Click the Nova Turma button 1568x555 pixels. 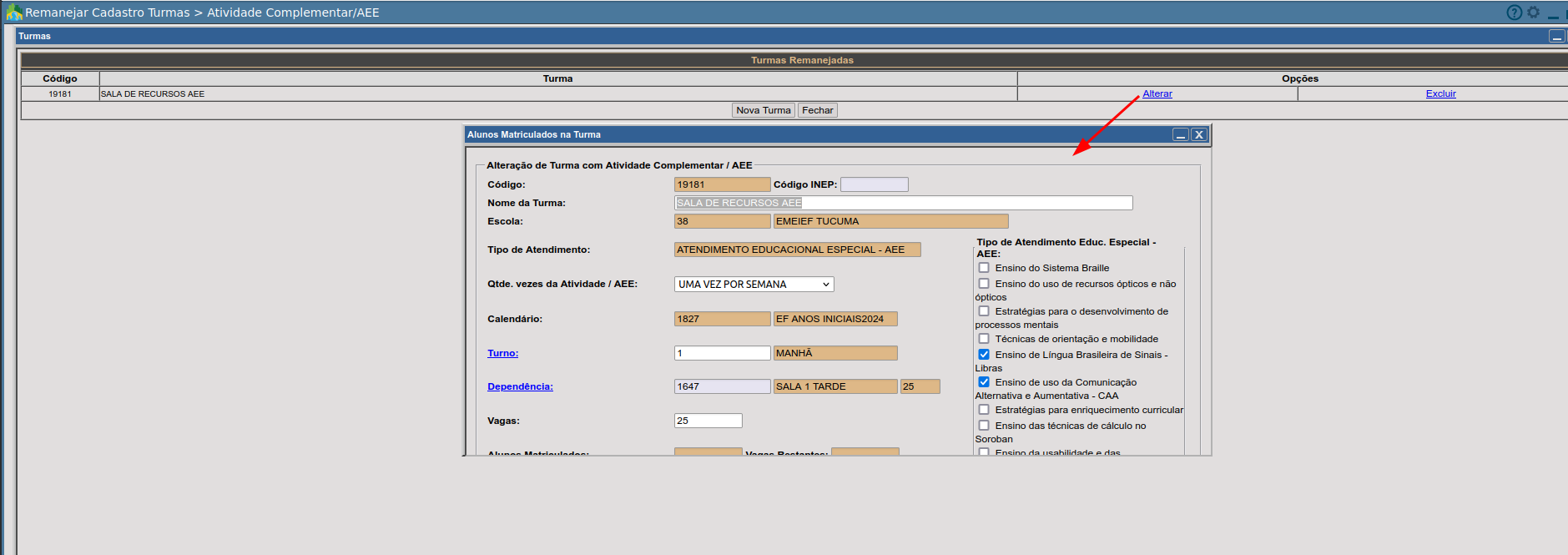click(764, 110)
